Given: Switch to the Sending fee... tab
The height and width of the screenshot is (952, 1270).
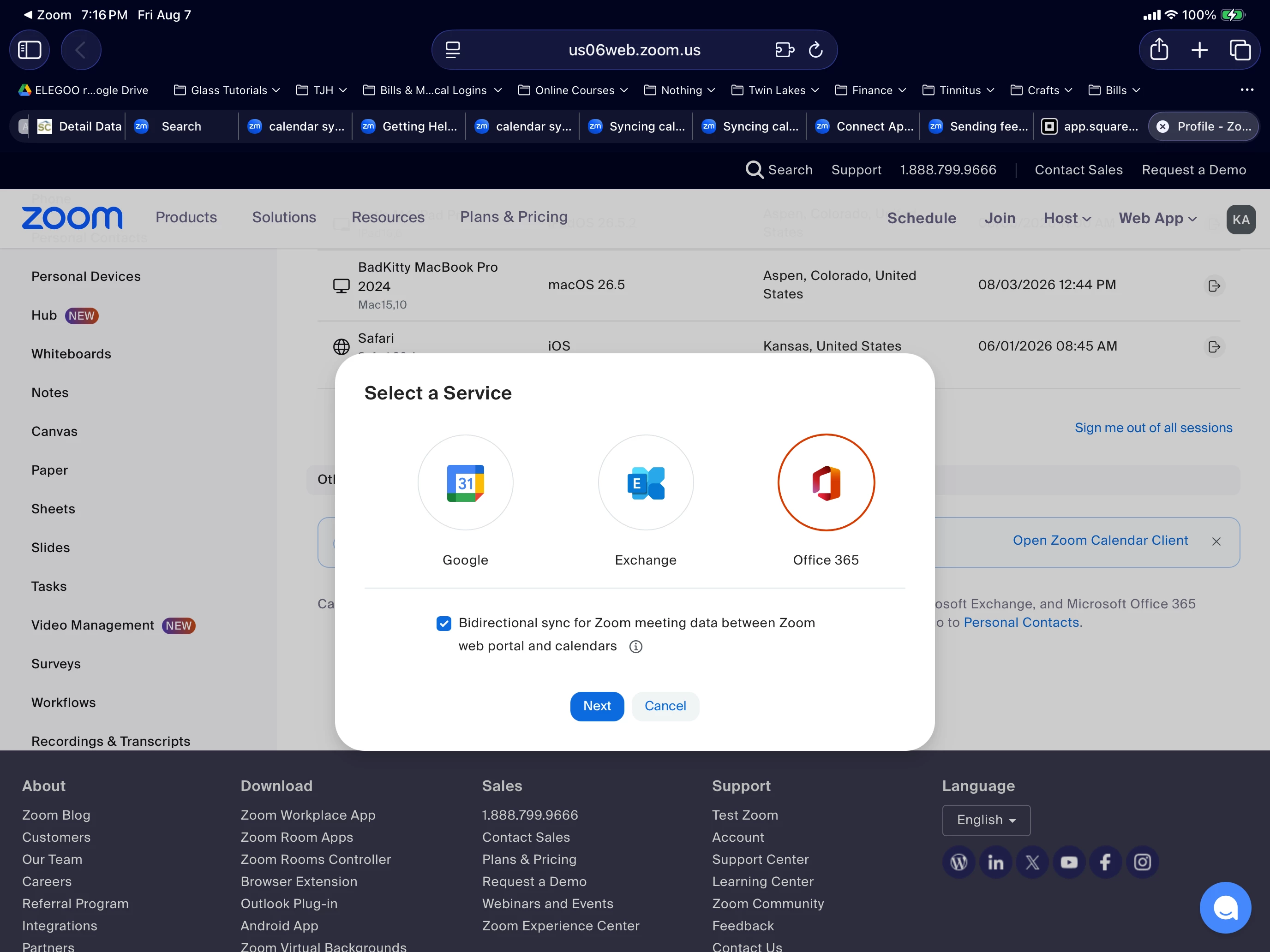Looking at the screenshot, I should tap(976, 126).
